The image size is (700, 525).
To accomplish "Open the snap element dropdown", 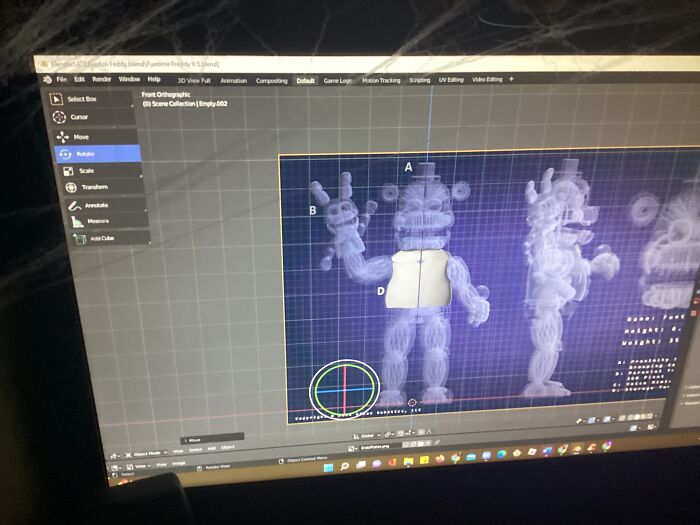I will 410,433.
